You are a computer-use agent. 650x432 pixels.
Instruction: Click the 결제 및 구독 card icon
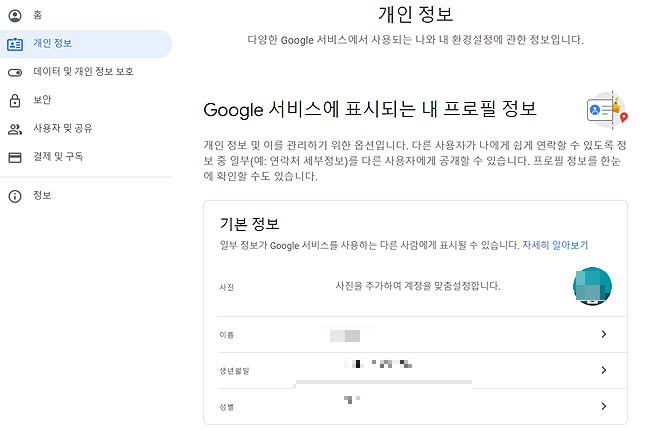tap(15, 158)
